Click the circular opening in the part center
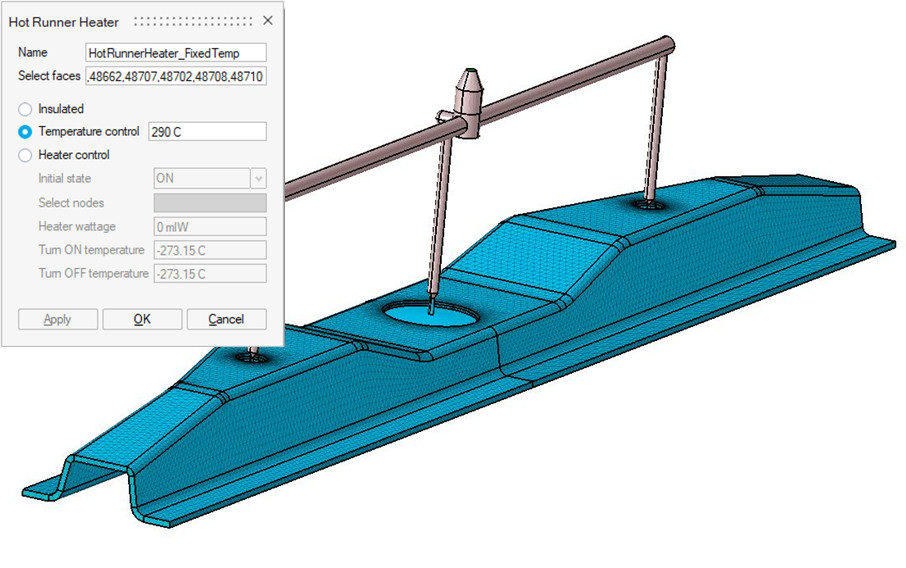906x568 pixels. [427, 314]
